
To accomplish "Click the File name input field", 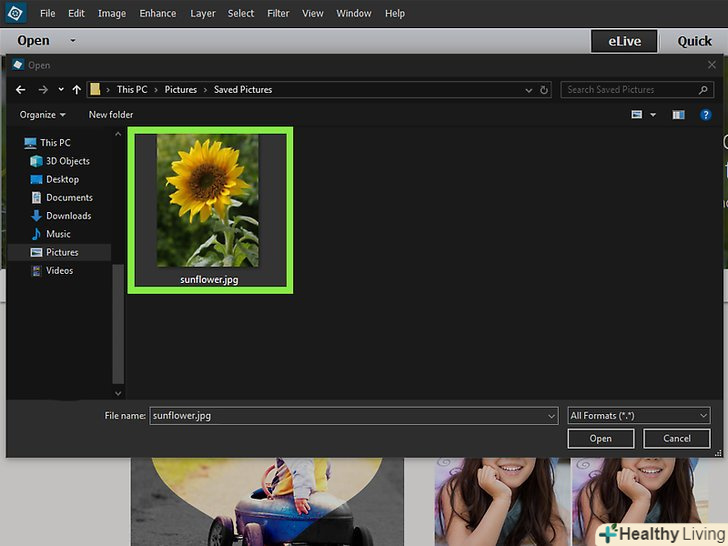I will pos(350,415).
